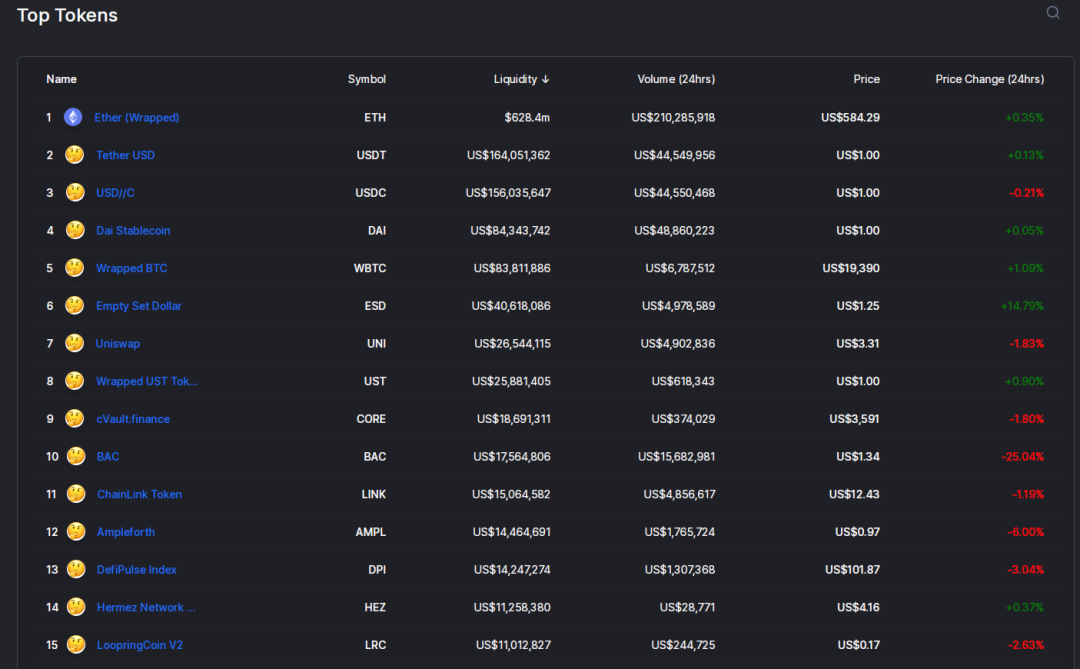Click the US$48,860,223 volume cell
The image size is (1080, 669).
coord(674,230)
